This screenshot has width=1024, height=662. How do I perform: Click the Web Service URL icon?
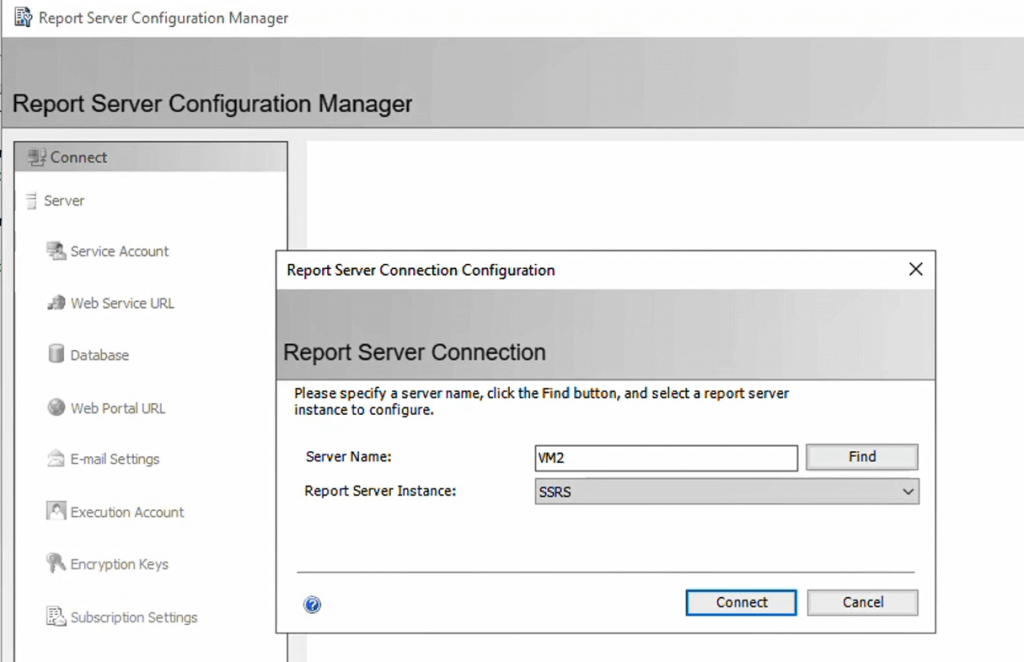[x=56, y=303]
